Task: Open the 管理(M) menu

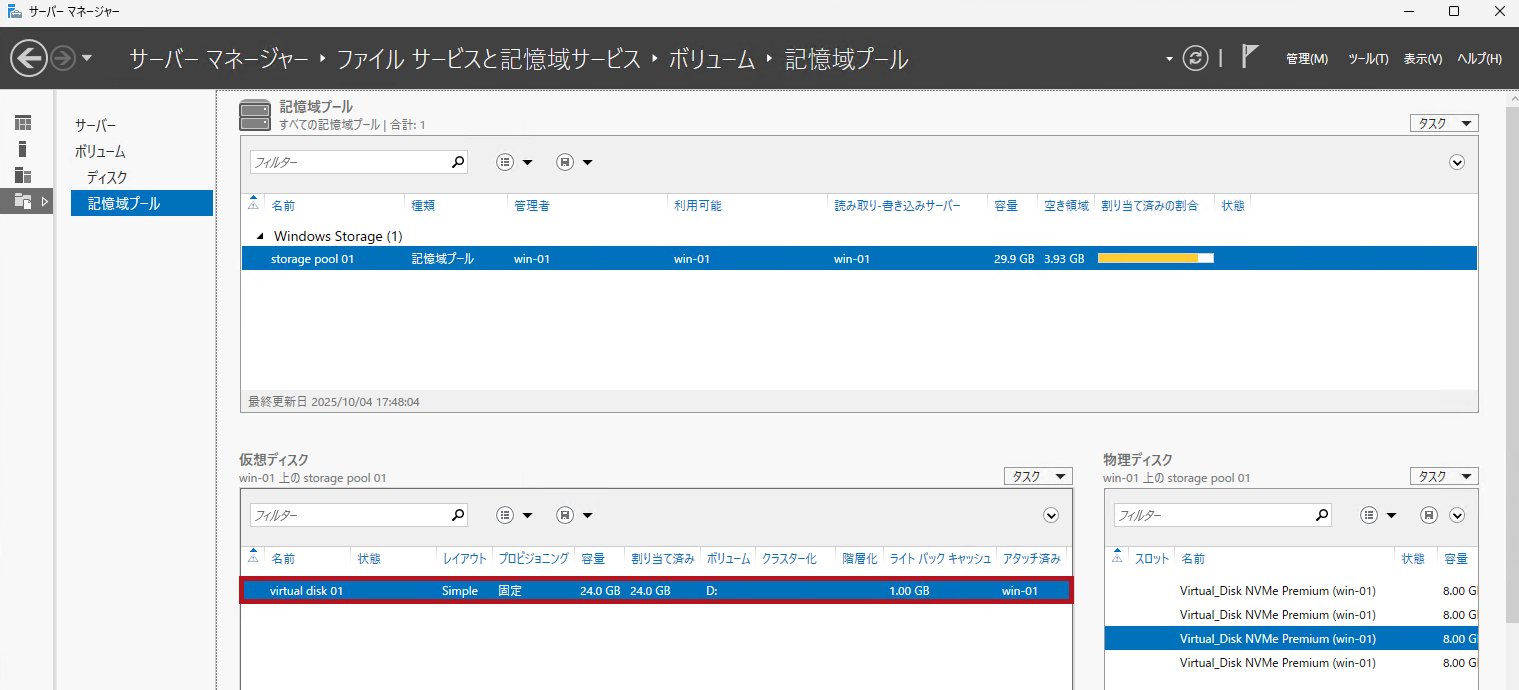Action: [1306, 59]
